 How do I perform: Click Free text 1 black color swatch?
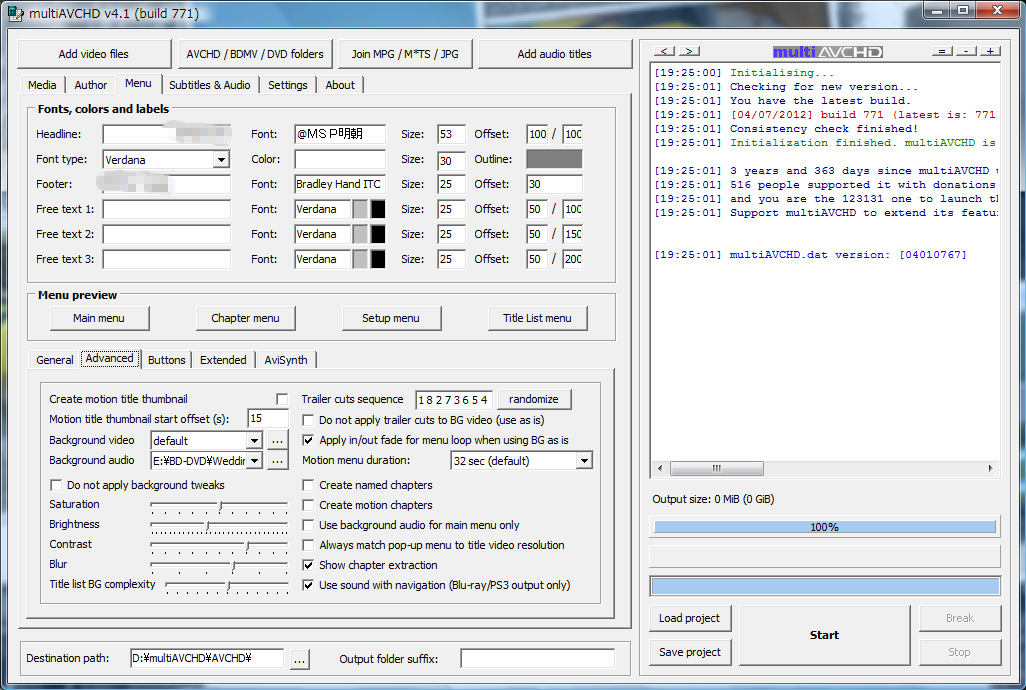click(x=378, y=209)
